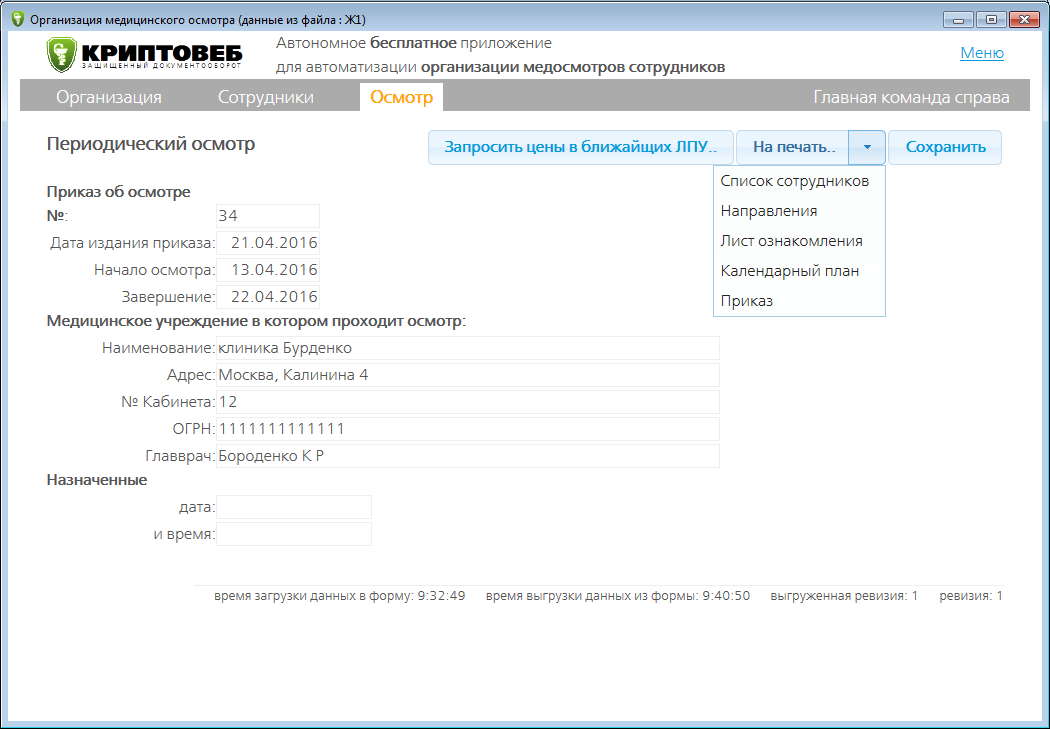Image resolution: width=1050 pixels, height=729 pixels.
Task: Click the empty Назначенные дата field
Action: [x=293, y=507]
